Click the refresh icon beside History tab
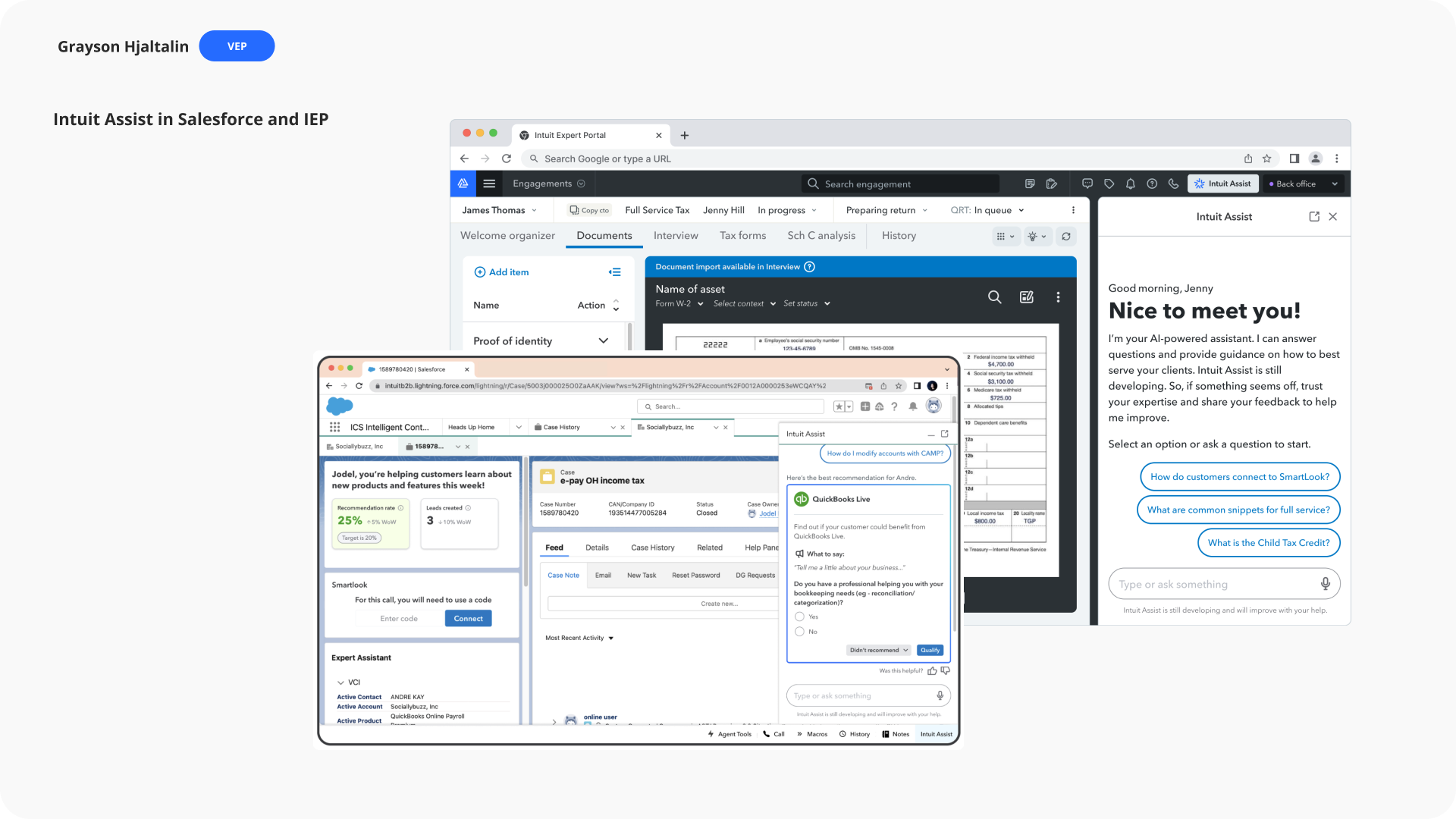 coord(1065,237)
